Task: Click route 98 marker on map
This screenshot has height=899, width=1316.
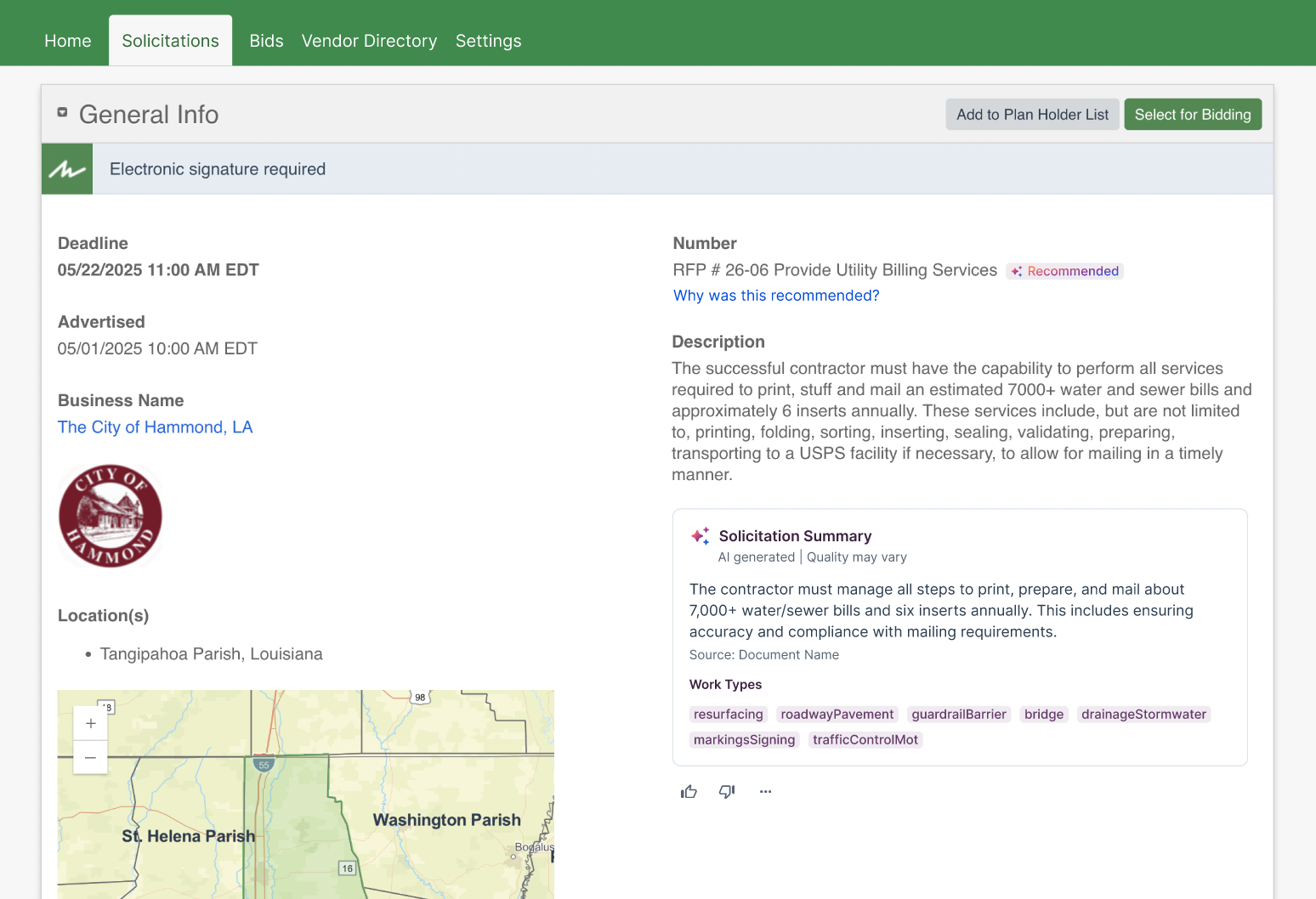Action: coord(420,698)
